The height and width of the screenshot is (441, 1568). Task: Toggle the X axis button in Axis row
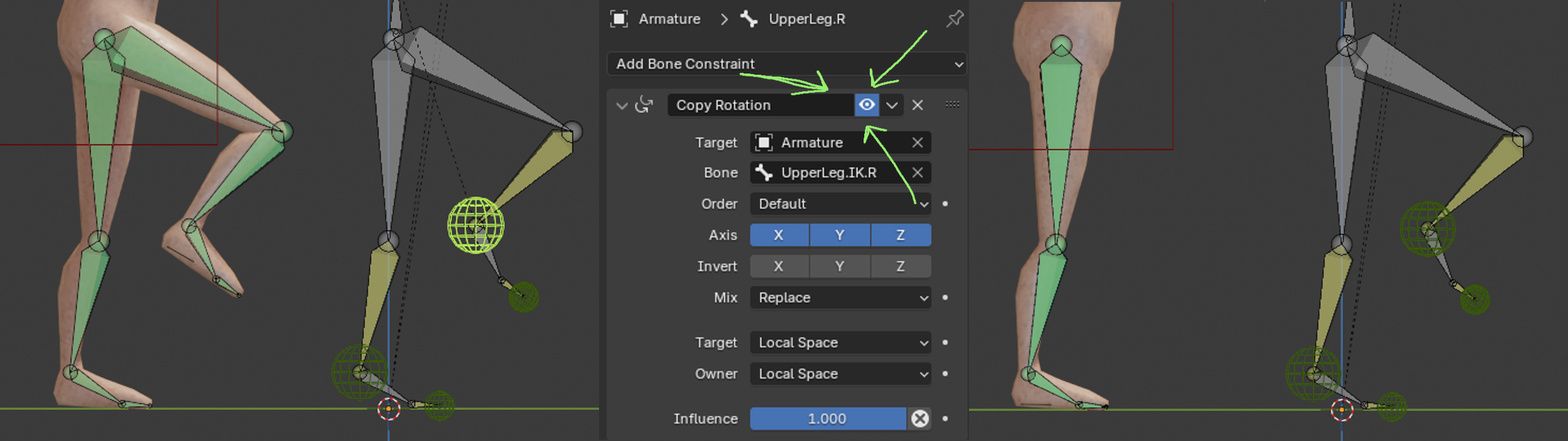click(x=778, y=235)
